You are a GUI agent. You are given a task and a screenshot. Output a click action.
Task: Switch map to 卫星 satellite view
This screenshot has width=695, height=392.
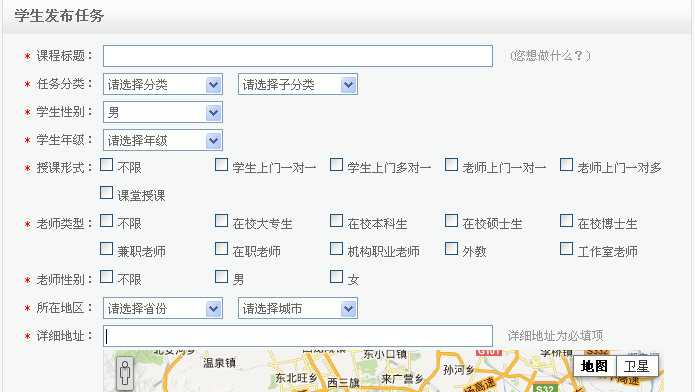tap(637, 366)
